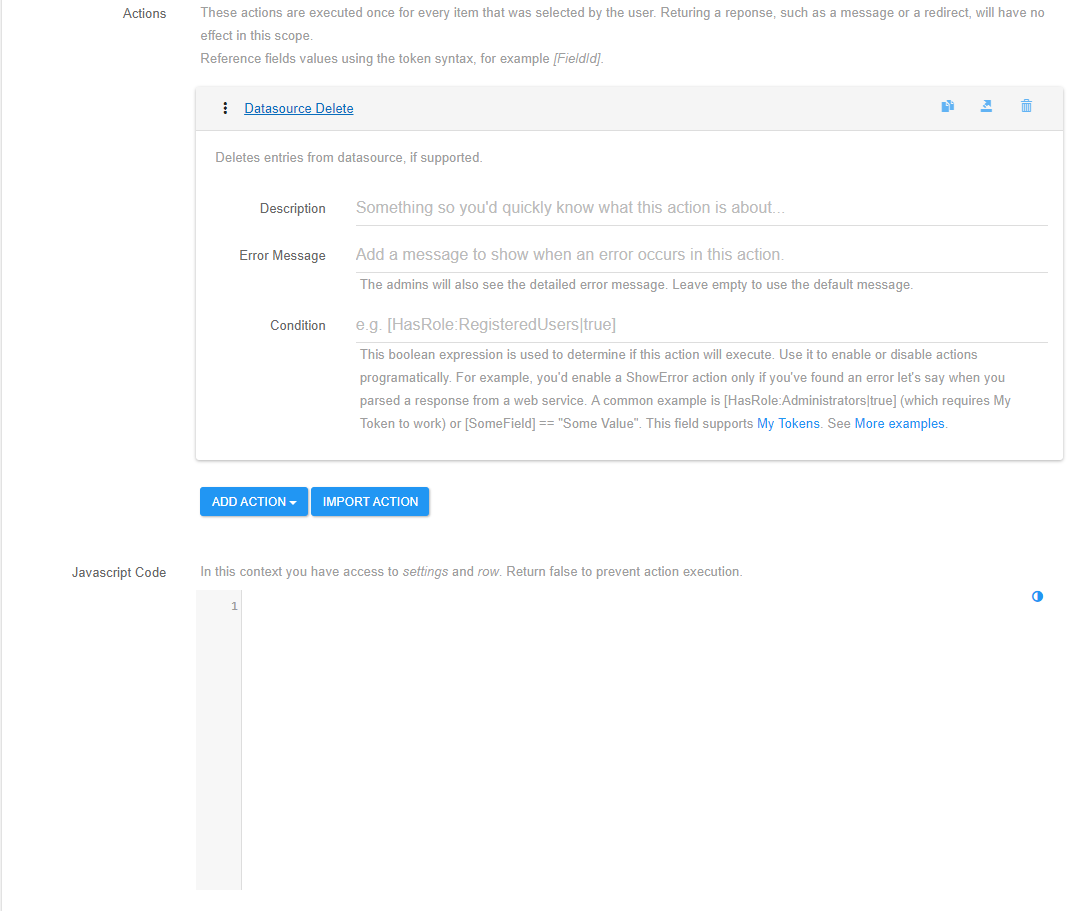The height and width of the screenshot is (911, 1074).
Task: Click the Javascript Code label
Action: (119, 573)
